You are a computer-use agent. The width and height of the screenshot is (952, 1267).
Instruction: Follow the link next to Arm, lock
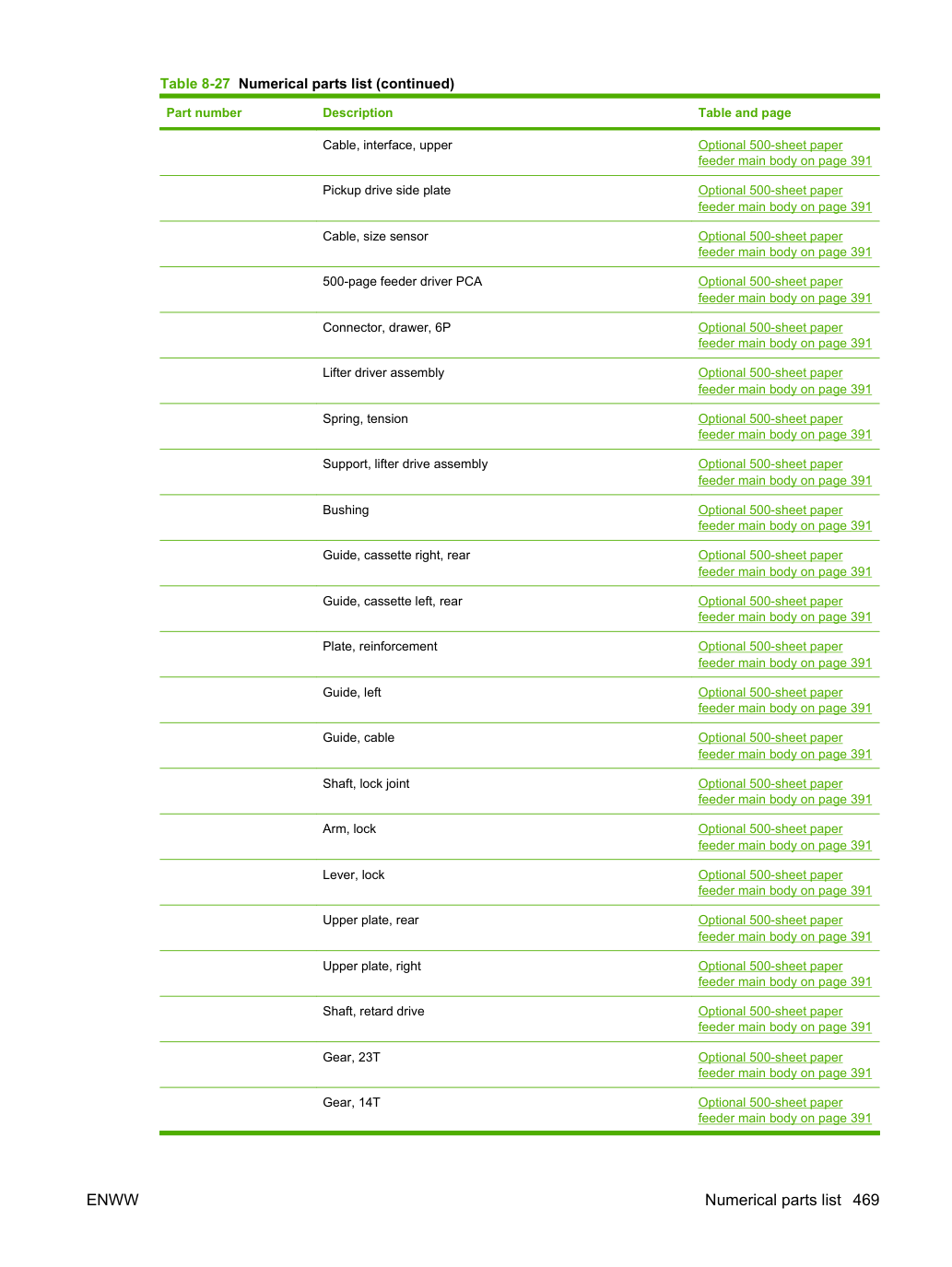tap(784, 837)
